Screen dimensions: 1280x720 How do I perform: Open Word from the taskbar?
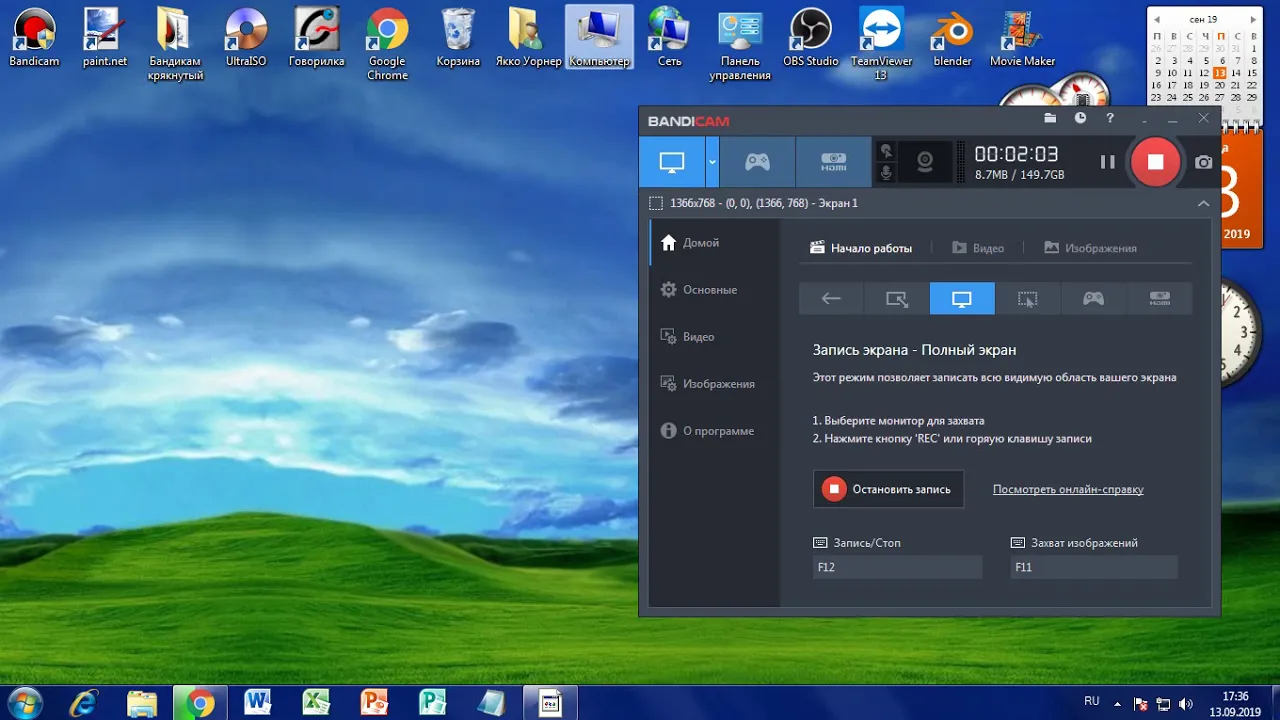click(x=258, y=703)
